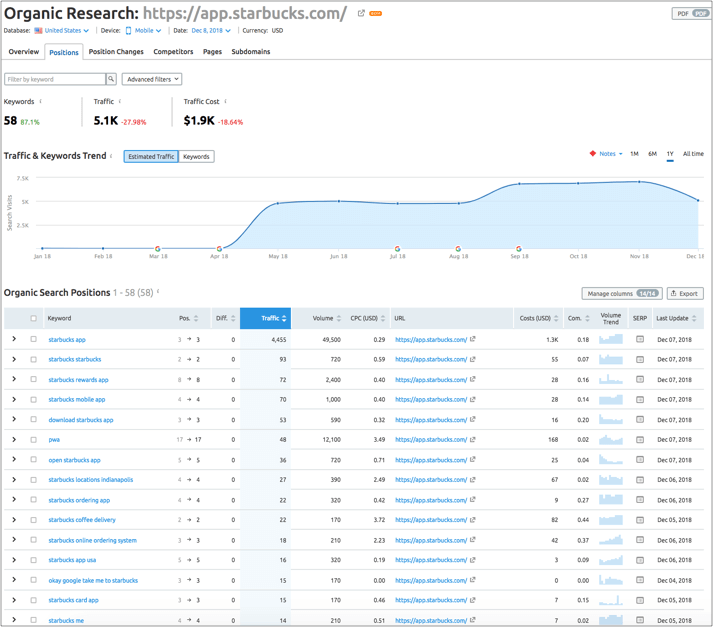713x627 pixels.
Task: Open SERP snapshot for starbucks coffee delivery
Action: point(640,520)
